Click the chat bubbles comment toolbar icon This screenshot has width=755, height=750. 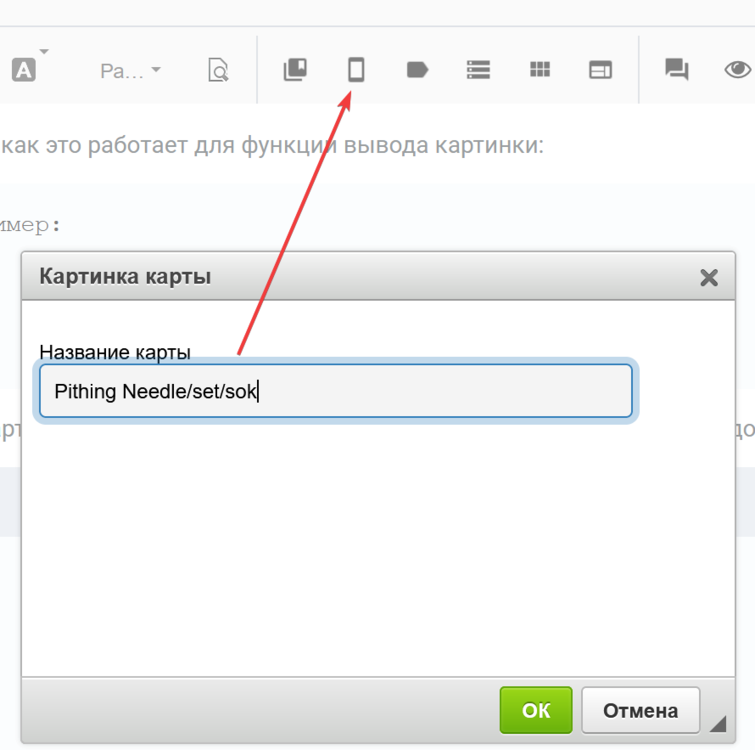[x=677, y=70]
